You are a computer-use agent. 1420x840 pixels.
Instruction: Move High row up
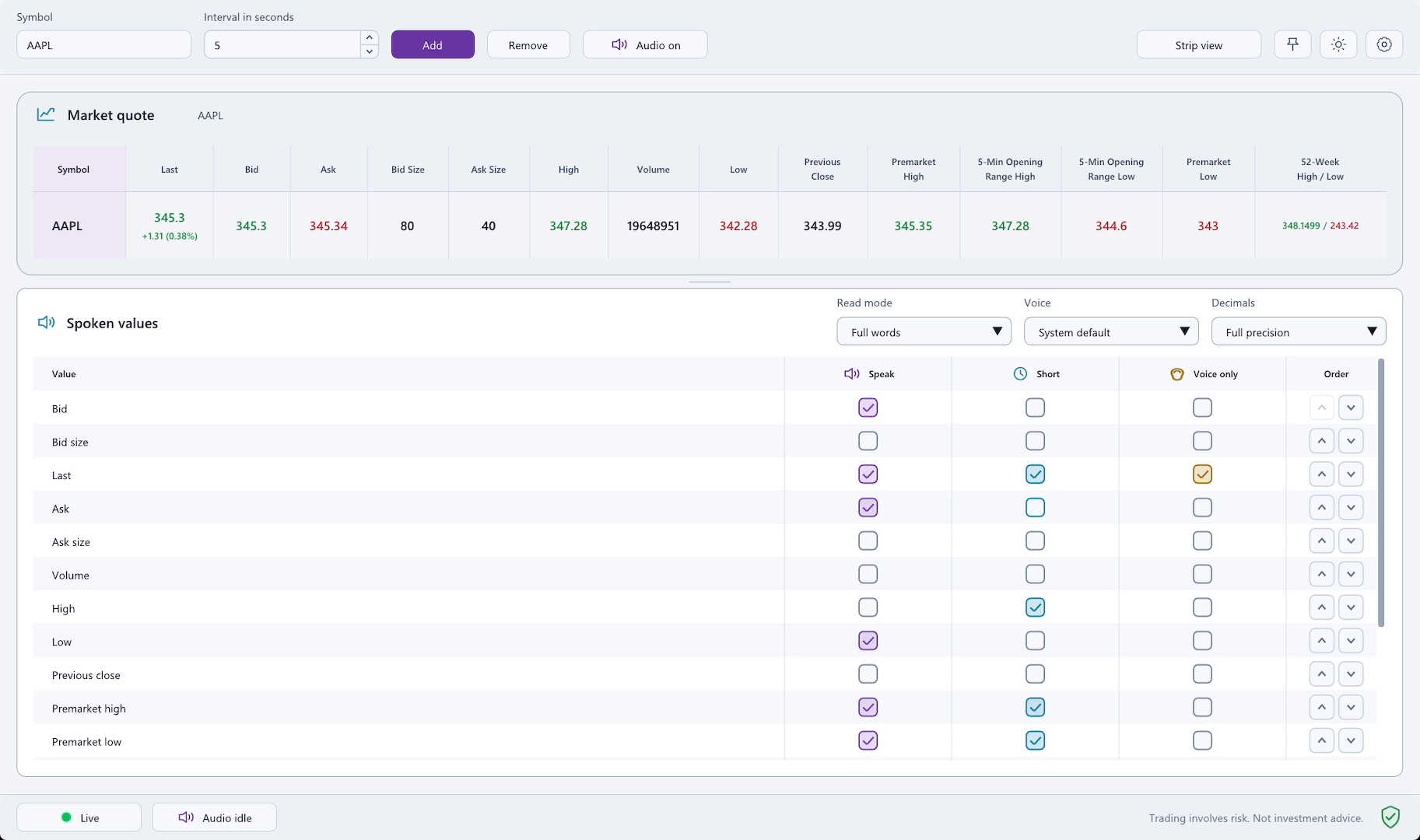pyautogui.click(x=1322, y=607)
